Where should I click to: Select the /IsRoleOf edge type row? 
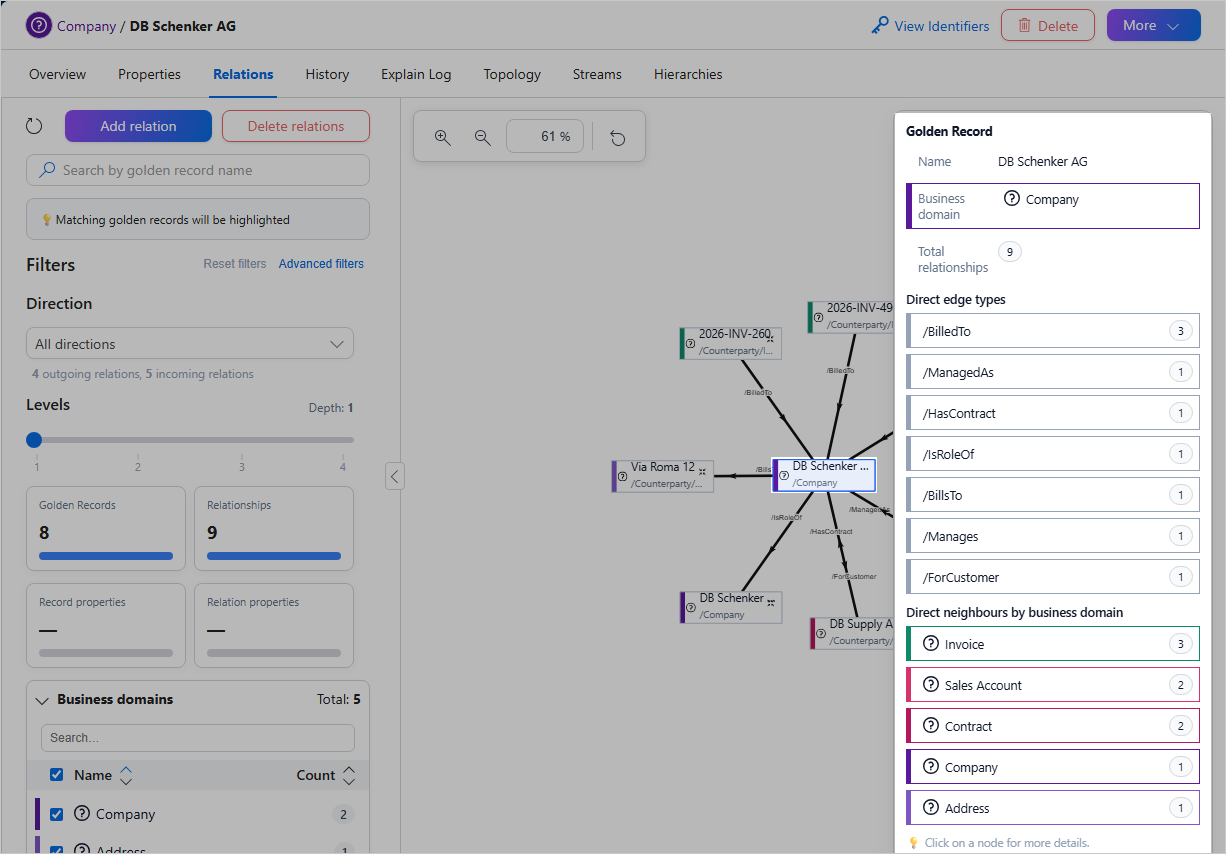point(1053,454)
